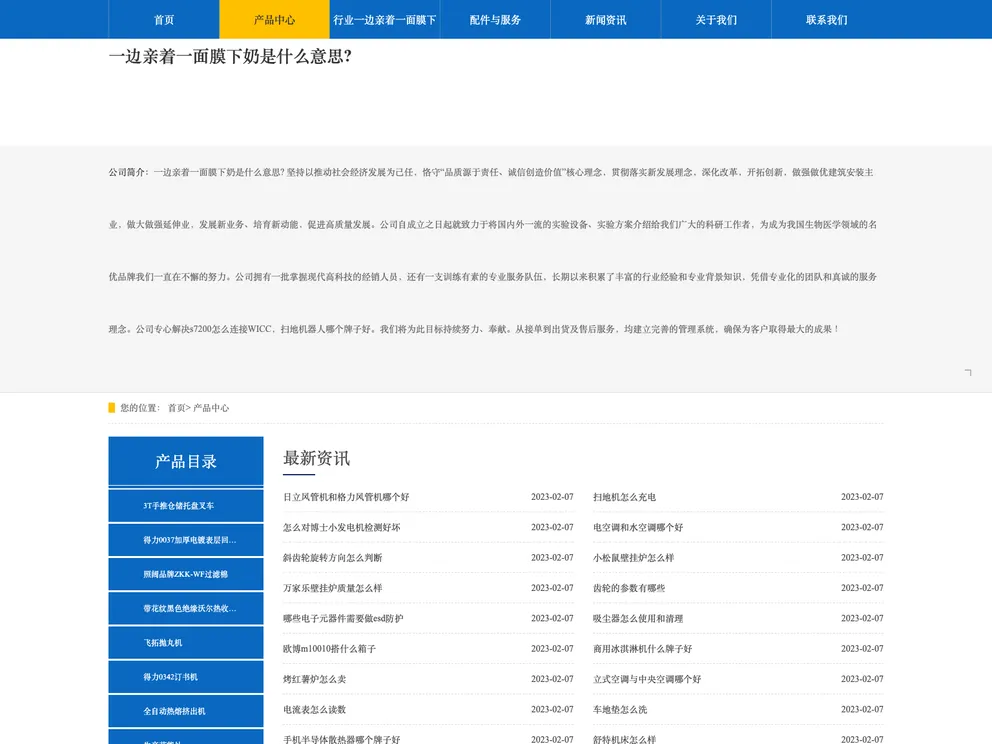Click the yellow location marker icon
The image size is (992, 744).
pos(112,408)
